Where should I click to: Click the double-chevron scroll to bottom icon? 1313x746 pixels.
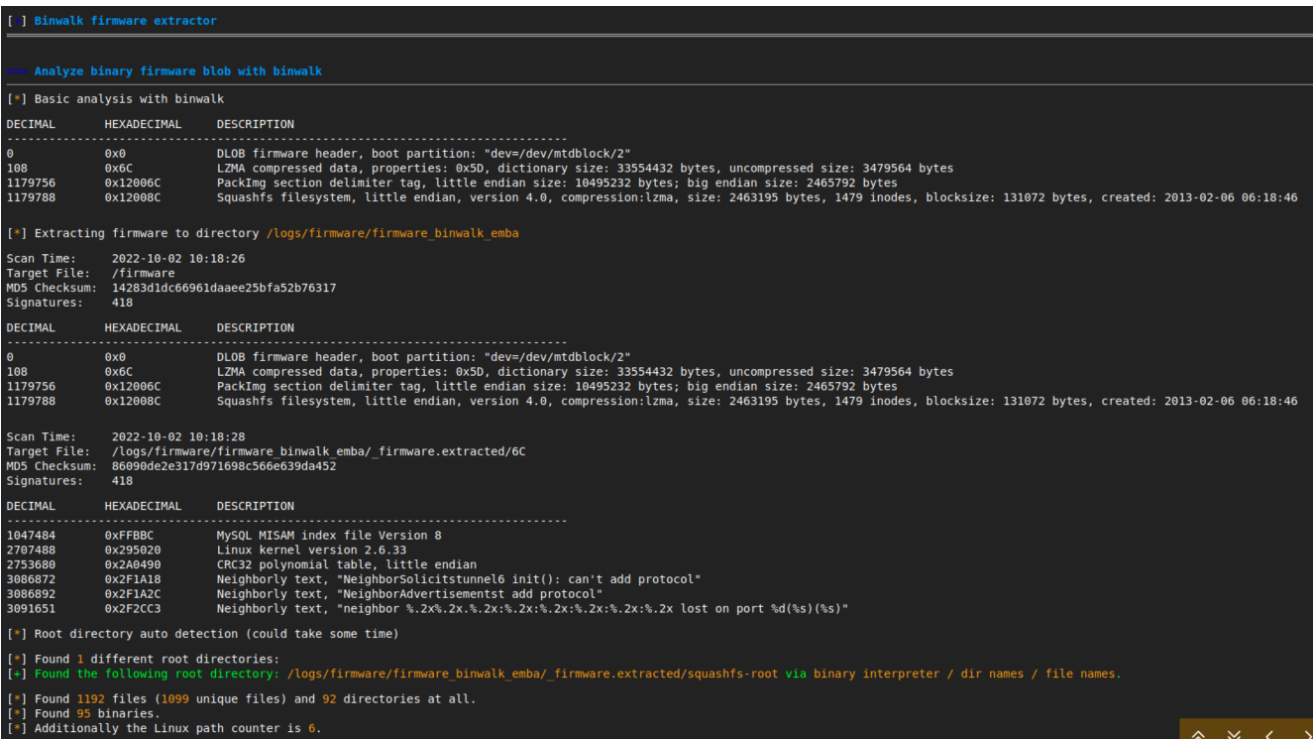tap(1234, 736)
